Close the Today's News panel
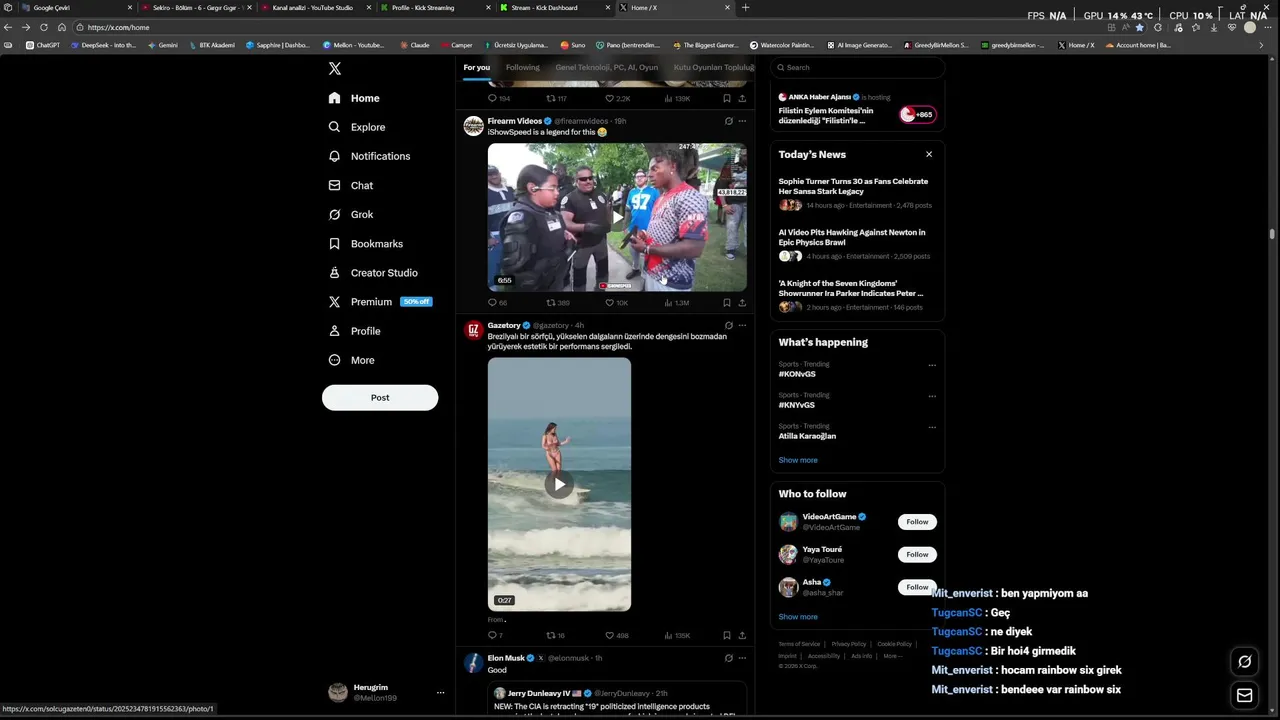 [x=929, y=154]
